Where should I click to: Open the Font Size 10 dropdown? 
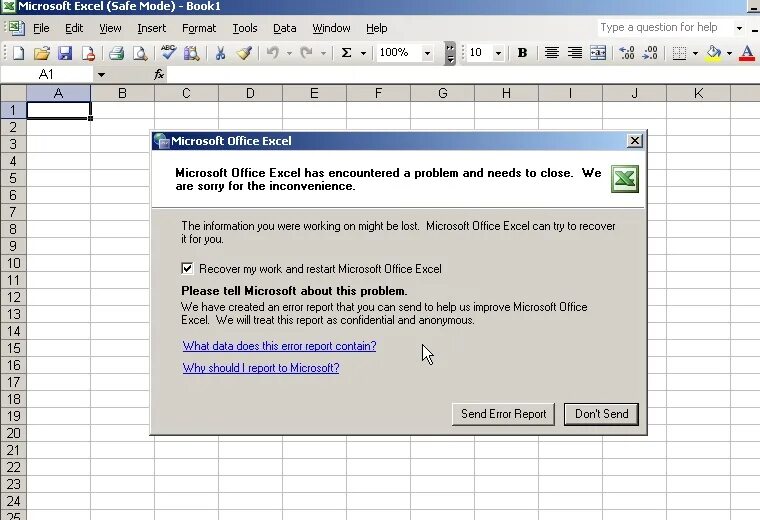(x=498, y=53)
